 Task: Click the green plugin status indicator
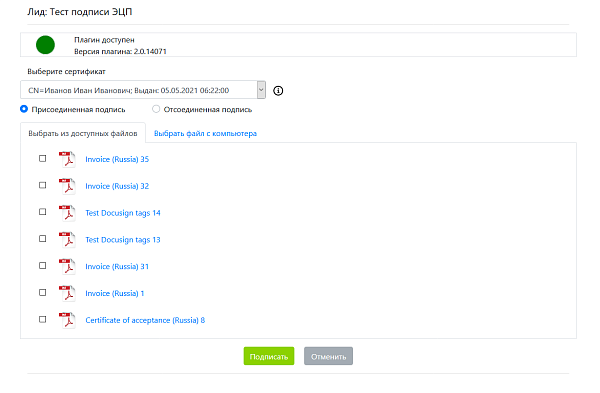[x=46, y=45]
